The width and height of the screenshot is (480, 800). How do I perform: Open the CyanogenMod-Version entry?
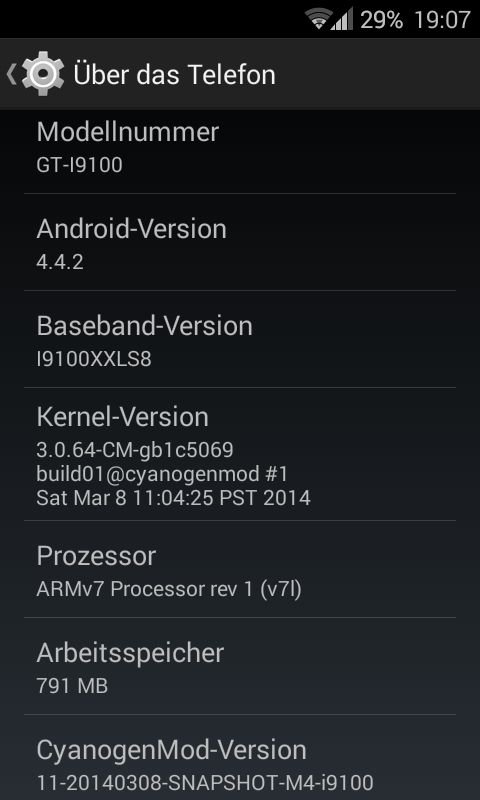coord(240,758)
